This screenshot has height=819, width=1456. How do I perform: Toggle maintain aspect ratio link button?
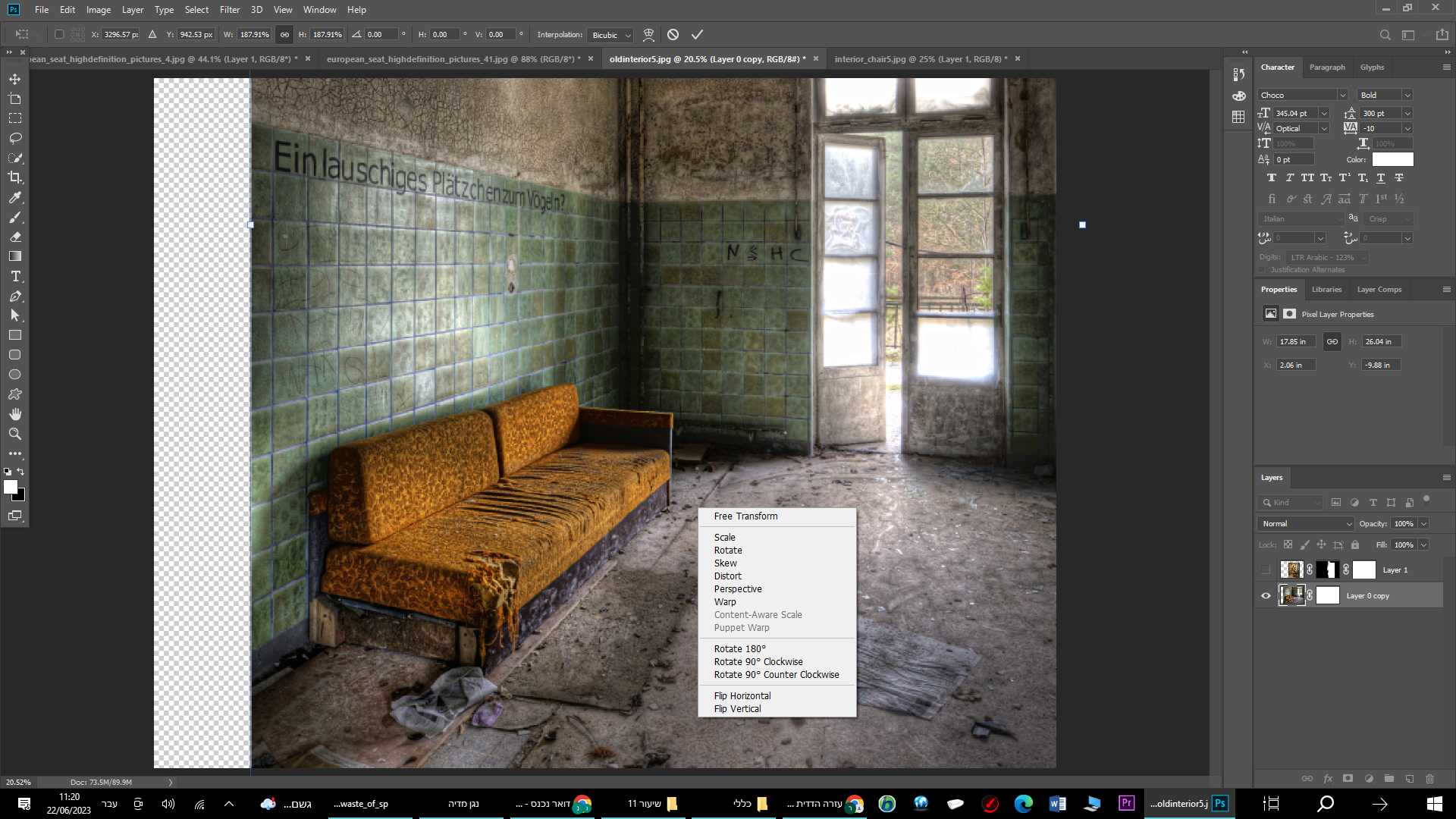click(284, 35)
